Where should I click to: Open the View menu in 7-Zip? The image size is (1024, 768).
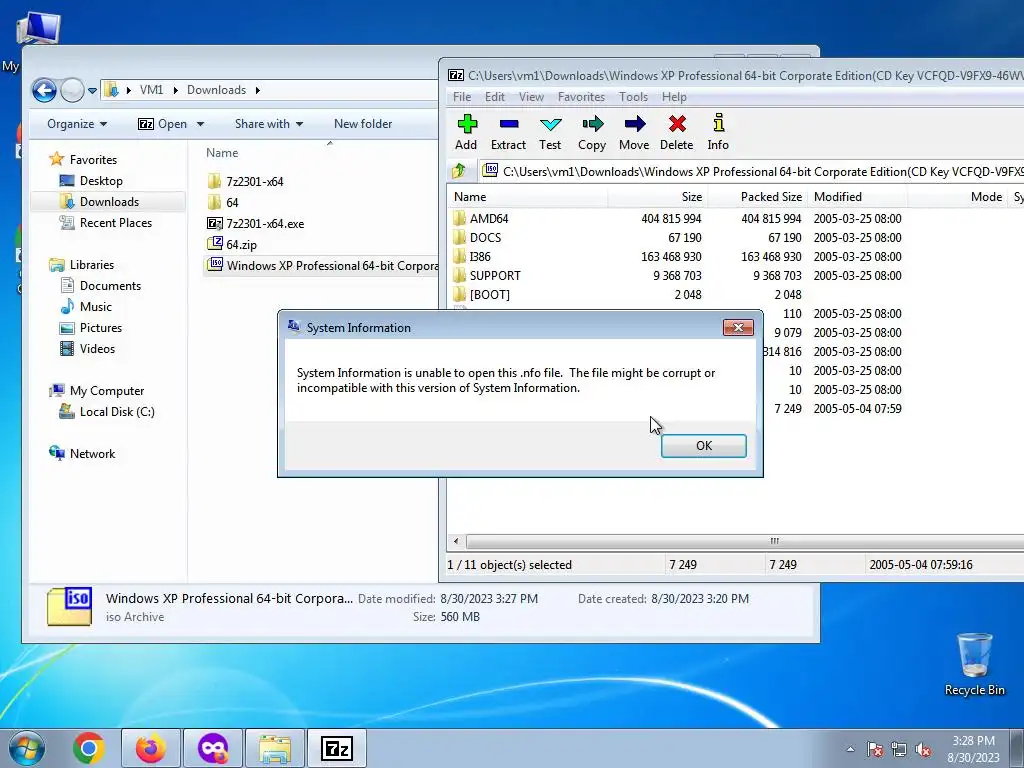click(x=531, y=97)
